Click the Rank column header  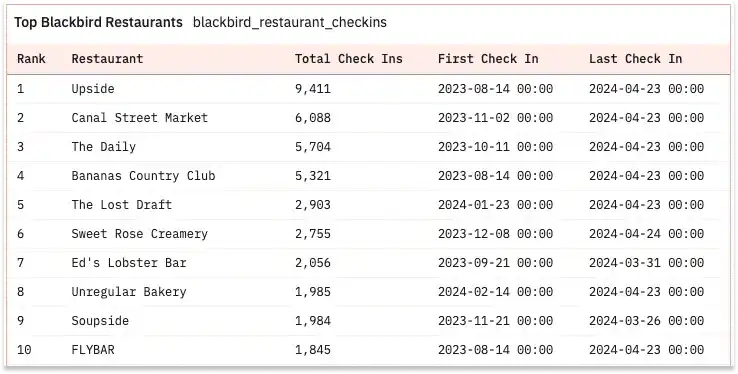click(x=31, y=59)
